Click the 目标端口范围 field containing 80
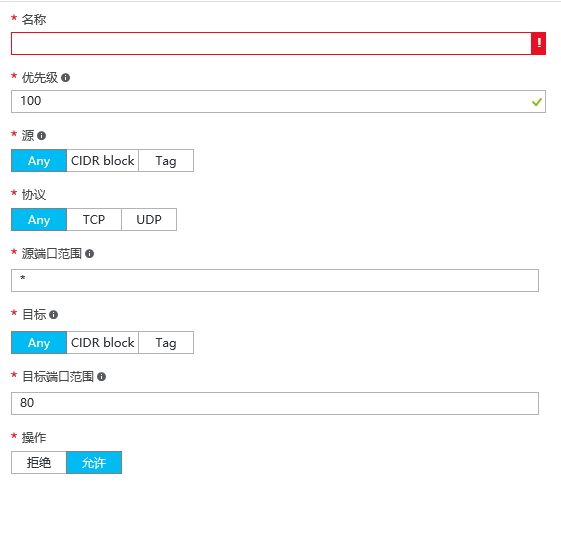 tap(275, 403)
